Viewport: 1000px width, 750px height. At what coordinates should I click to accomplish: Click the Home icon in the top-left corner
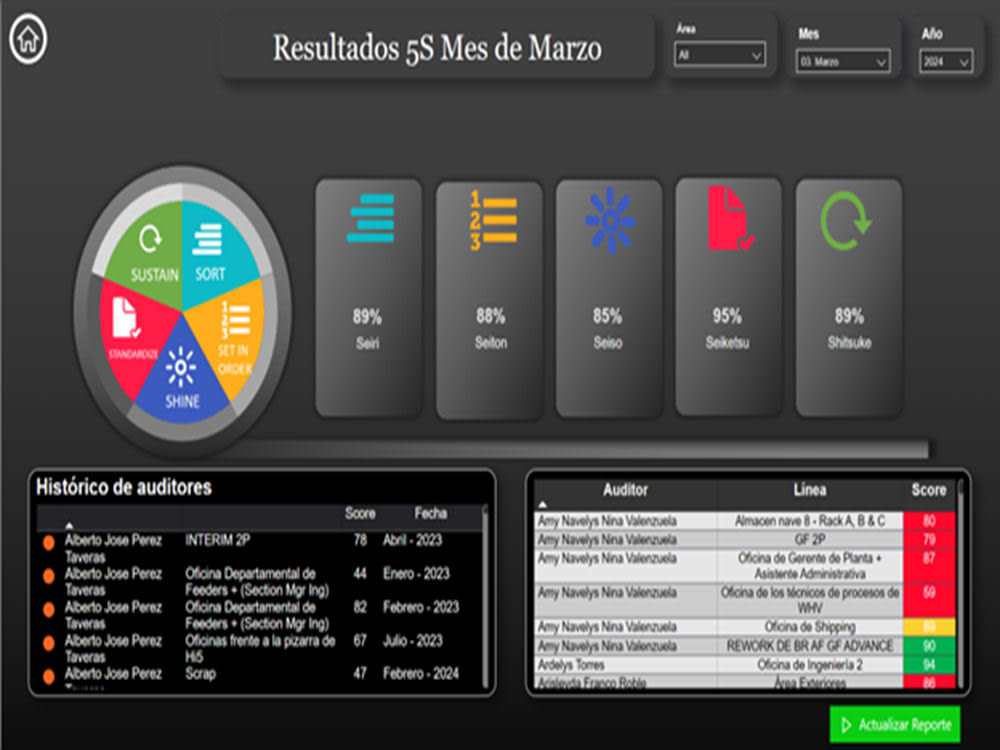point(28,38)
